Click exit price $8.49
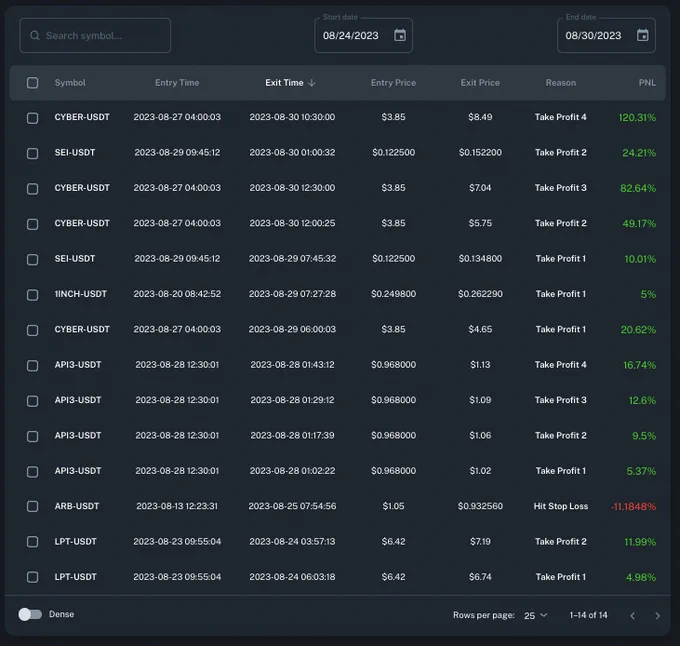The width and height of the screenshot is (680, 646). (x=480, y=117)
